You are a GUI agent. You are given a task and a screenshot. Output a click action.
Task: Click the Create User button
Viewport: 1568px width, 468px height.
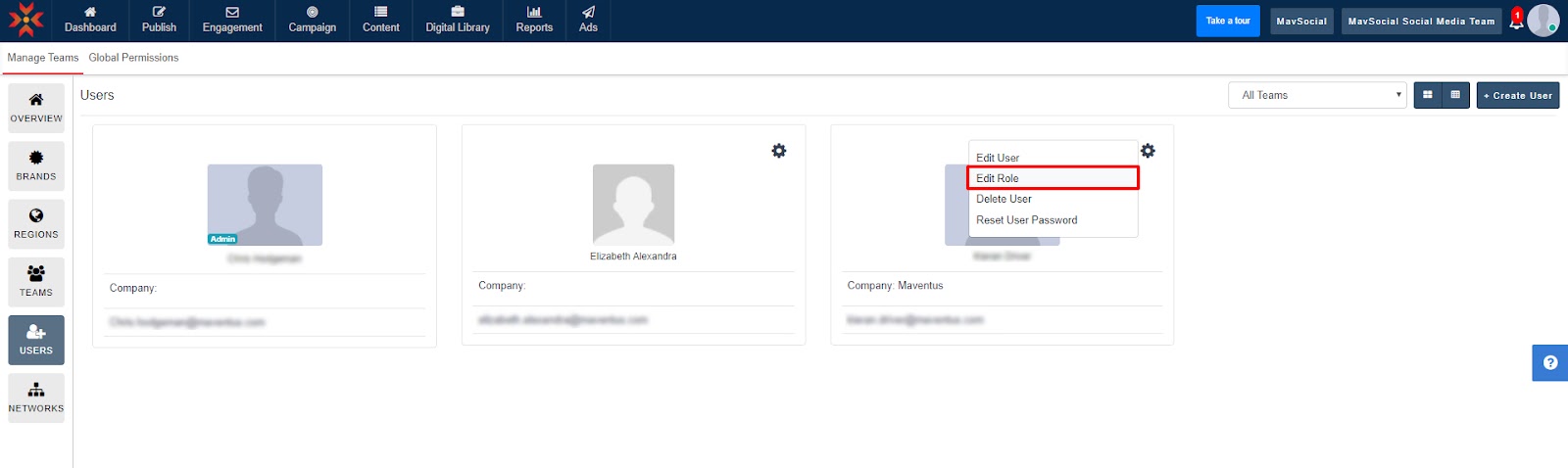click(1517, 95)
